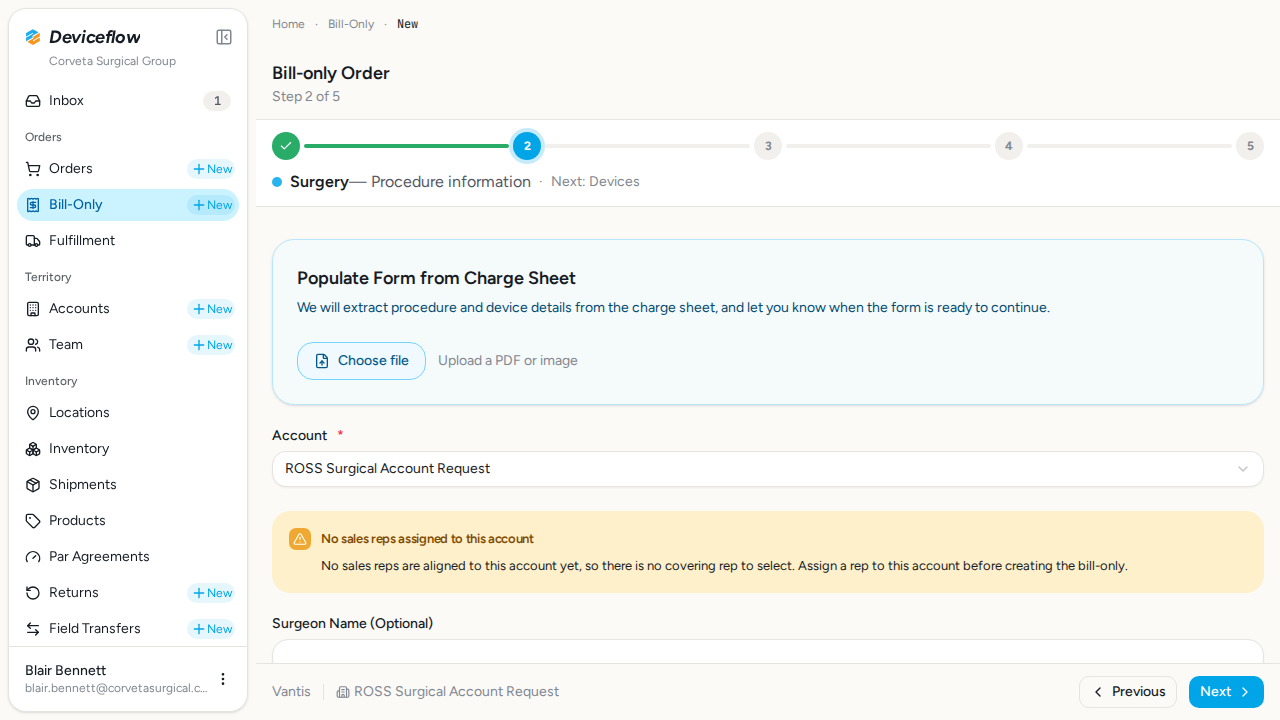
Task: Click the Products tag icon
Action: point(33,521)
